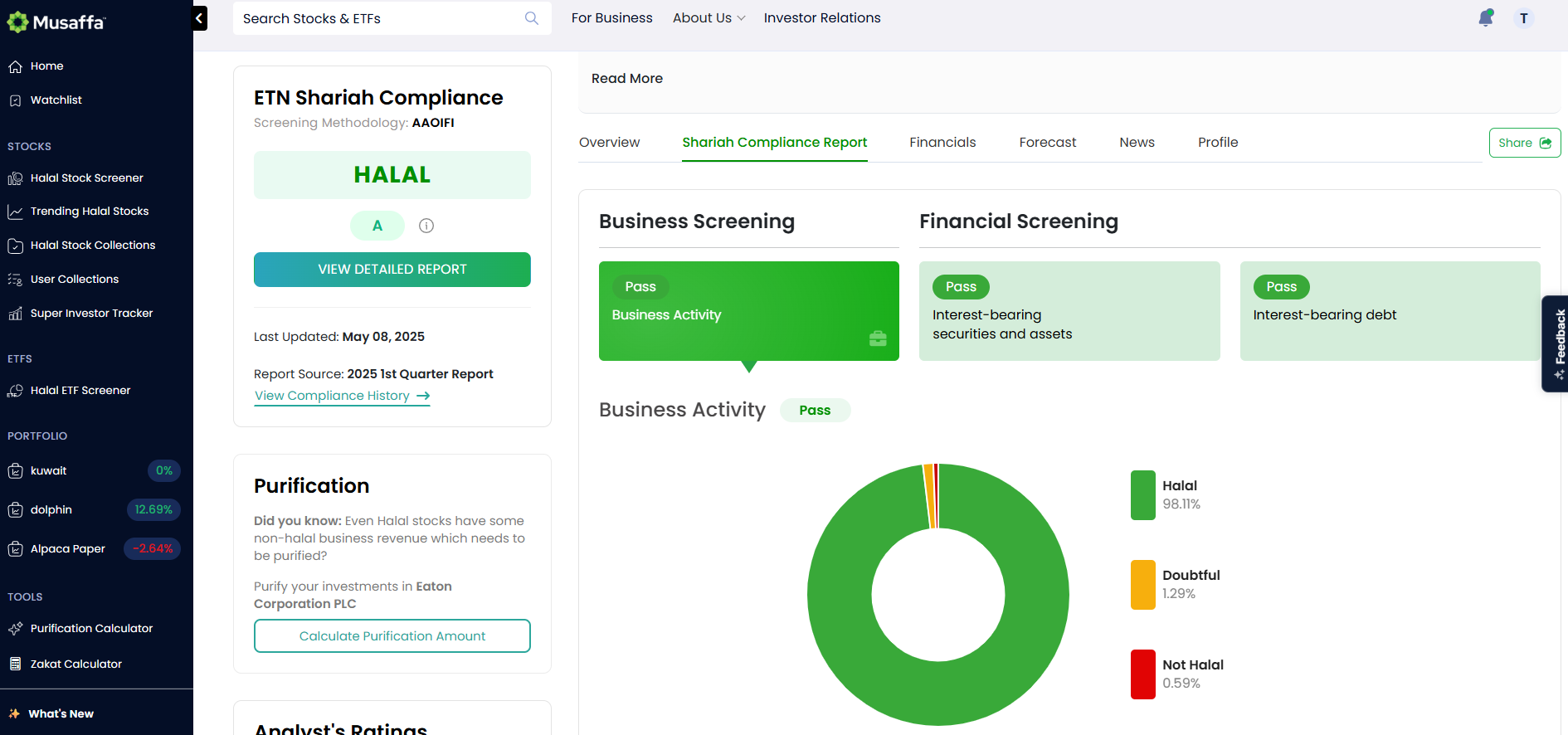Screen dimensions: 1568x735
Task: Click the Doubtful 1.29% legend value
Action: coord(1179,594)
